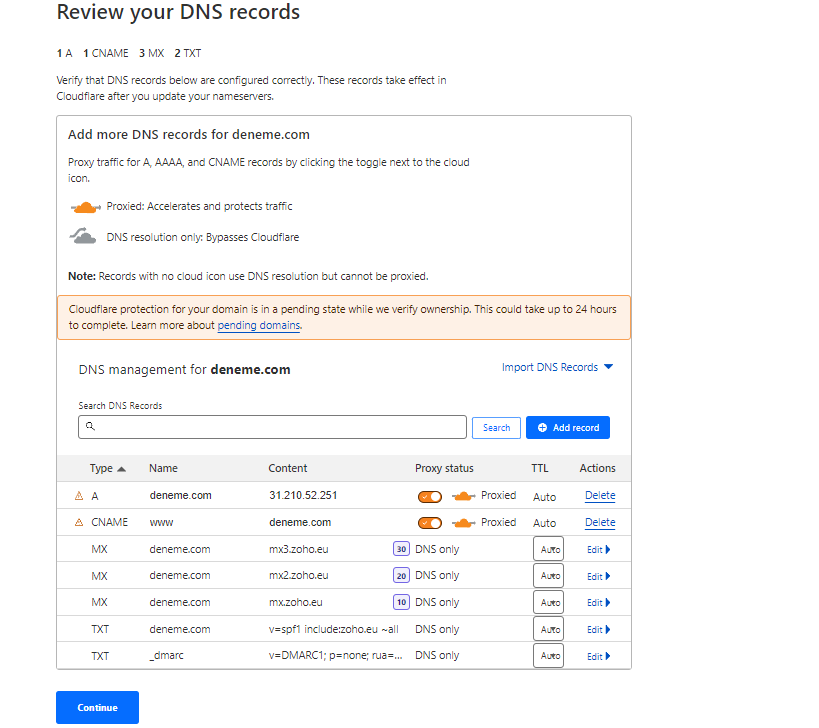Open the TTL Auto box for mx.zoho.eu

(548, 603)
